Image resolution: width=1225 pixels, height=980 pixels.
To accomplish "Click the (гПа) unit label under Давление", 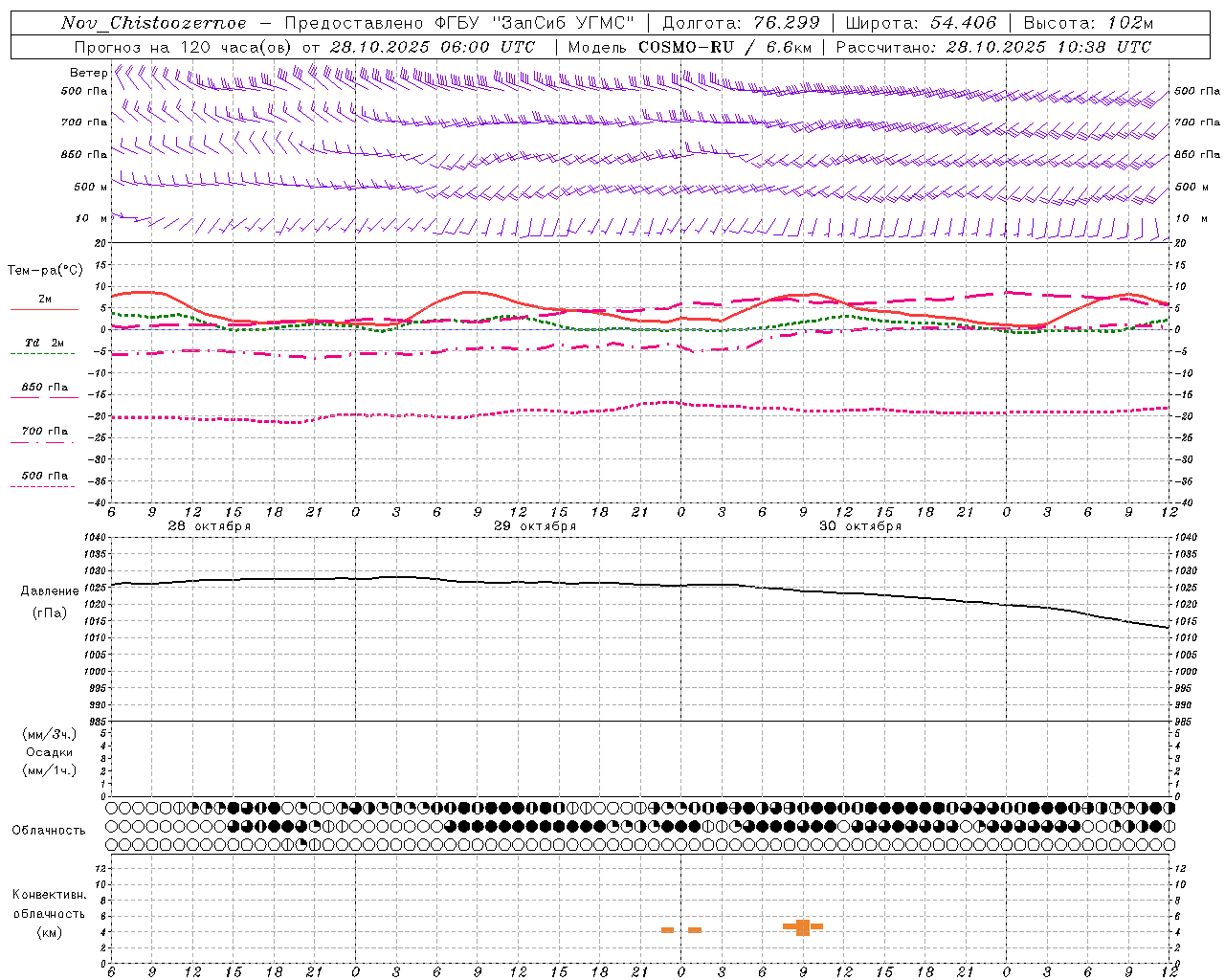I will (x=50, y=613).
